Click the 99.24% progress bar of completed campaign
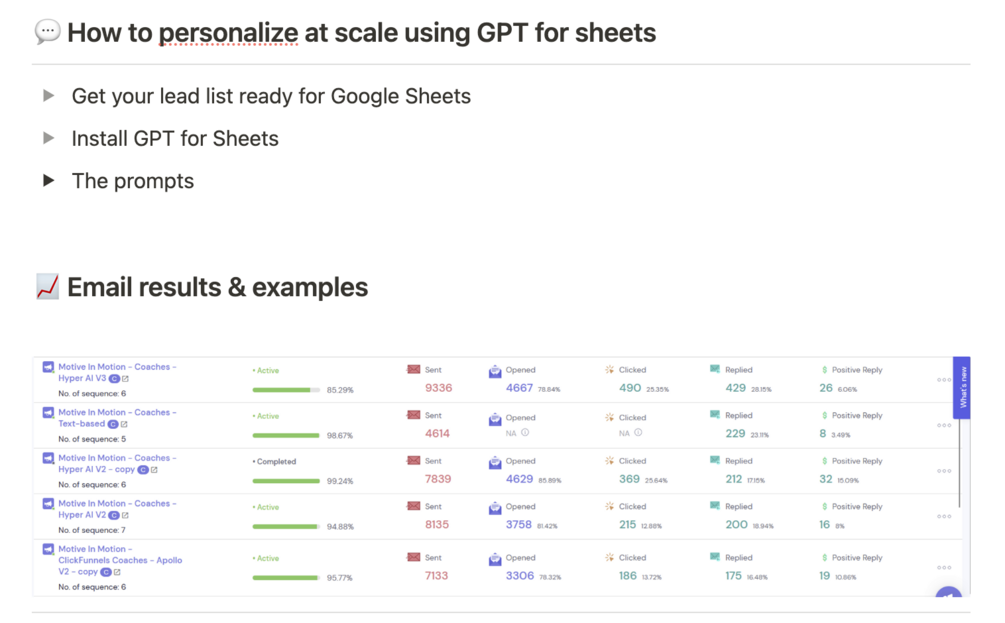The width and height of the screenshot is (1005, 623). click(x=286, y=481)
